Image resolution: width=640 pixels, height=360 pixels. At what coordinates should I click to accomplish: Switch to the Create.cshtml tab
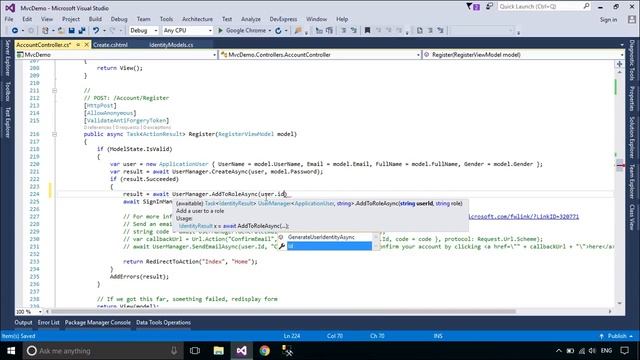tap(111, 44)
